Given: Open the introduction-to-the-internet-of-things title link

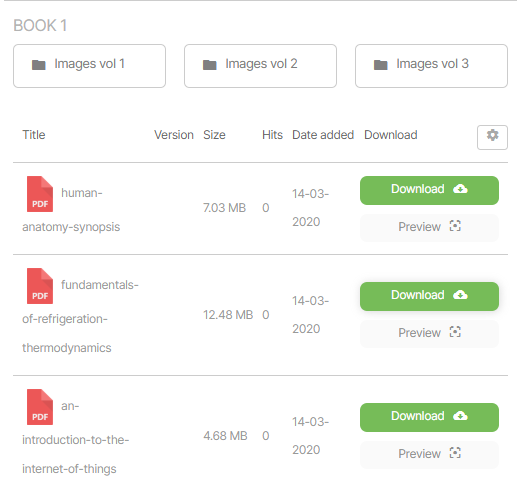Looking at the screenshot, I should click(x=76, y=438).
